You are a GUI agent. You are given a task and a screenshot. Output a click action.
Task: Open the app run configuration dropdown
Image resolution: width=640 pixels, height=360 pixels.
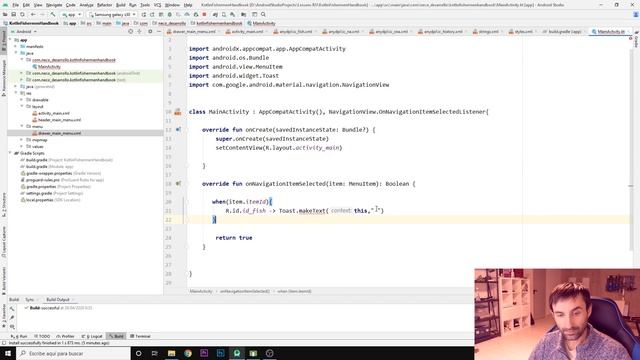point(71,14)
